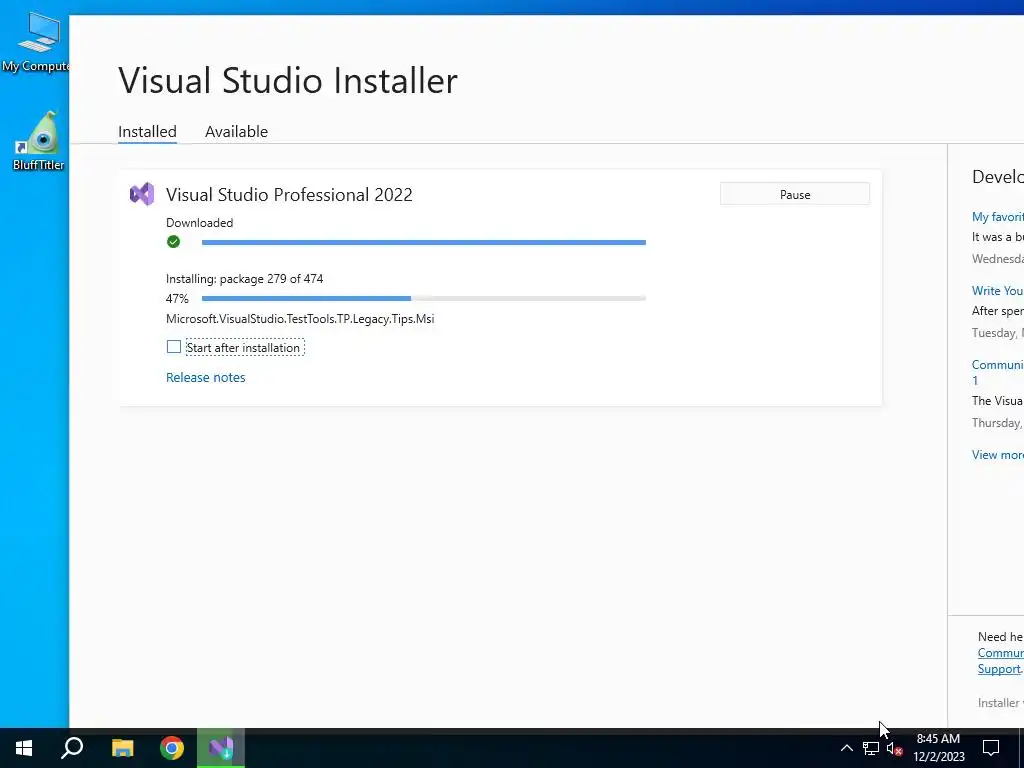Open the Windows Start menu
Image resolution: width=1024 pixels, height=768 pixels.
click(x=24, y=748)
